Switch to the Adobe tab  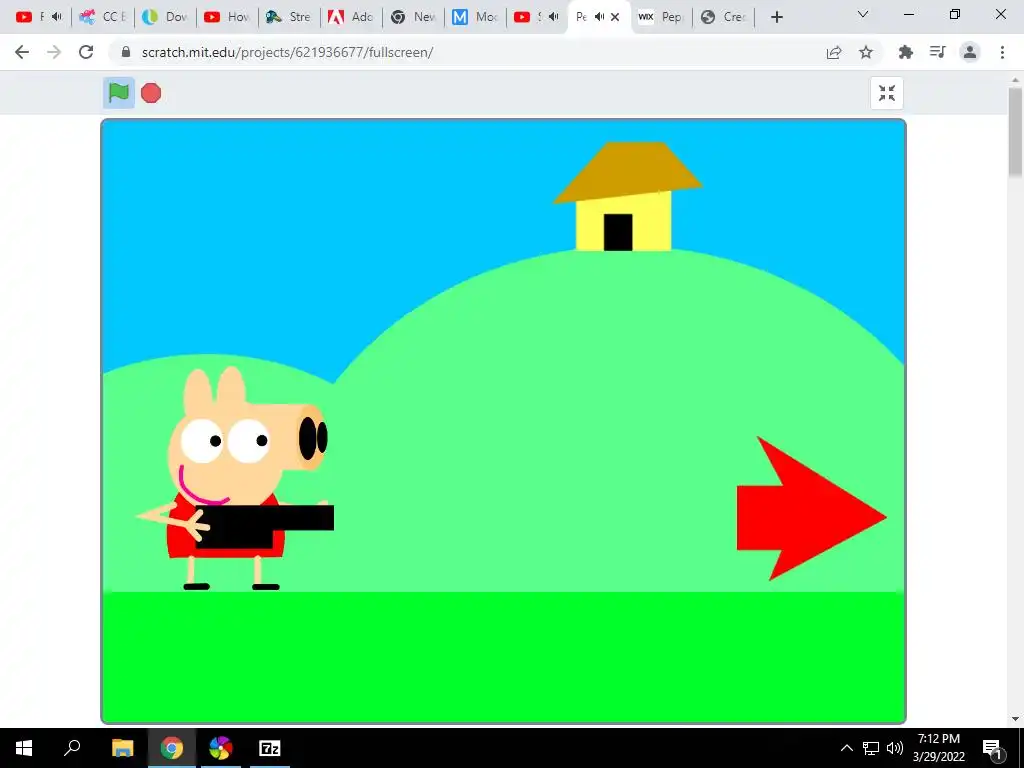tap(351, 17)
